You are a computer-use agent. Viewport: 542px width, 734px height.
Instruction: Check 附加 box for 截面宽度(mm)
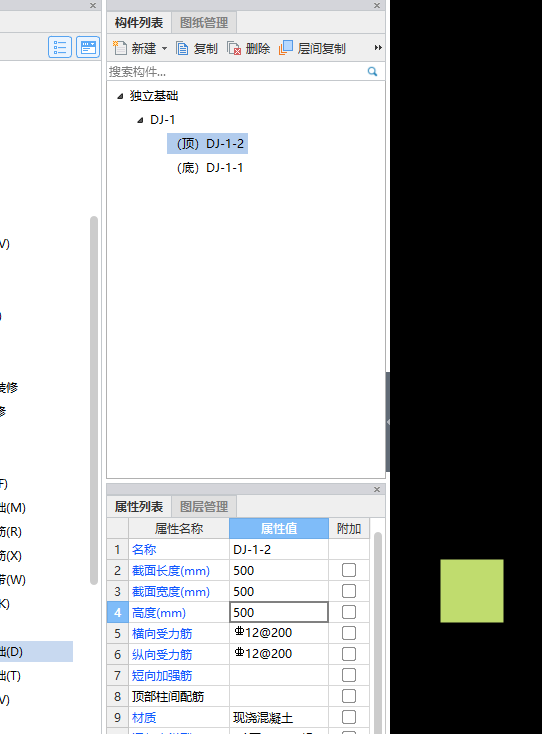coord(349,591)
